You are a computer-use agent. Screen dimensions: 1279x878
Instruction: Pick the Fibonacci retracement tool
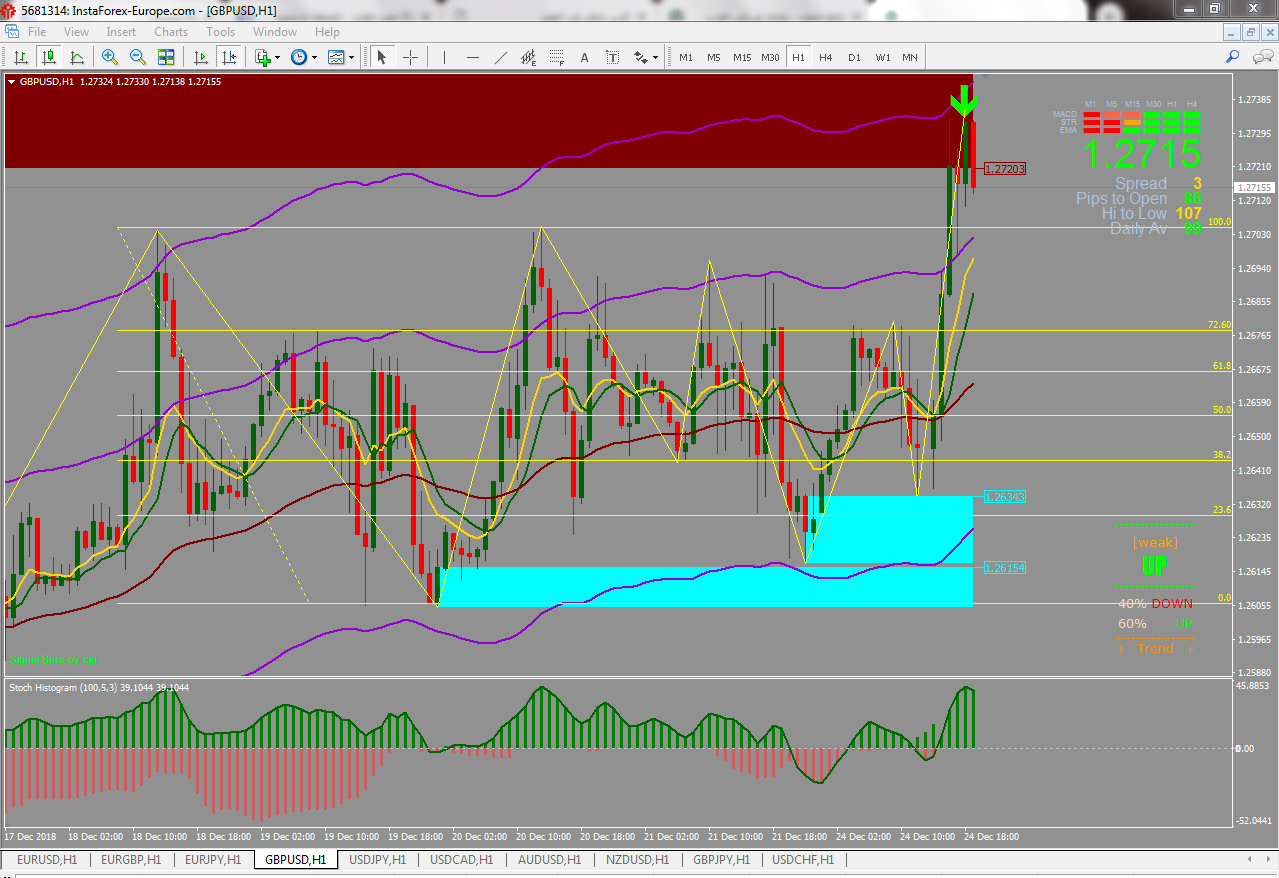tap(557, 58)
